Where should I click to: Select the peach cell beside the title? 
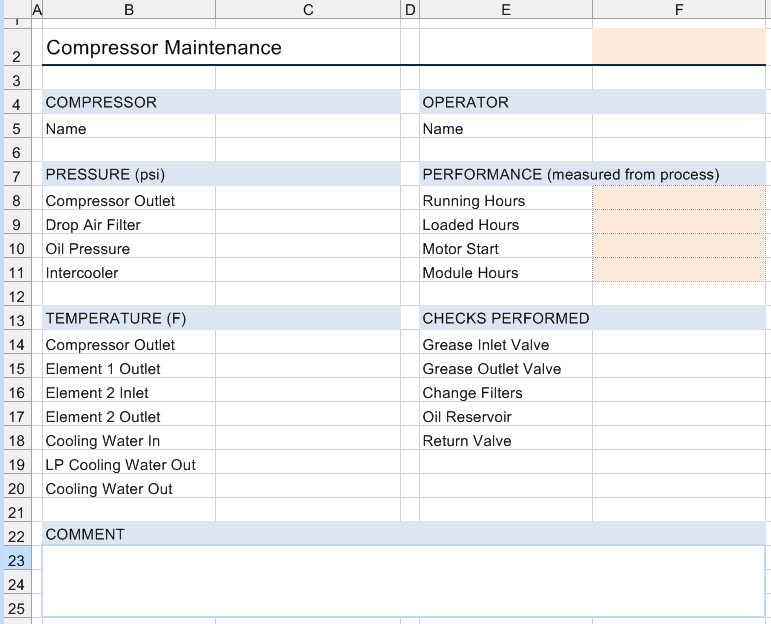point(679,46)
